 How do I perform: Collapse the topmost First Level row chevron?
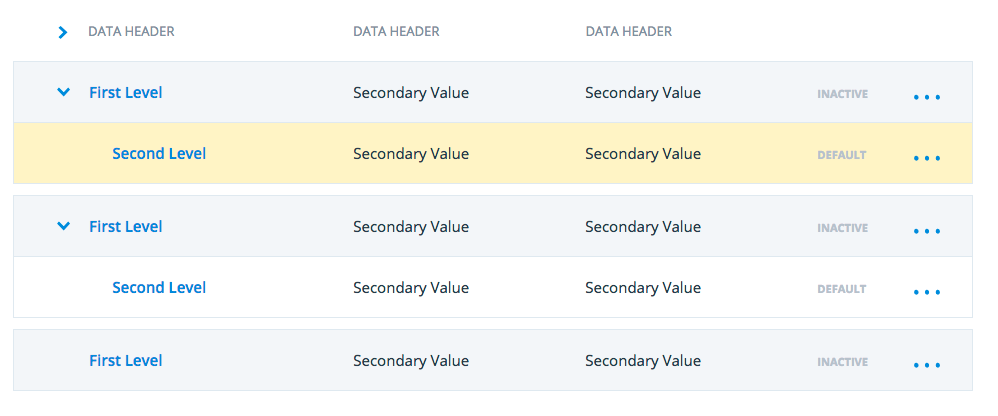(63, 92)
